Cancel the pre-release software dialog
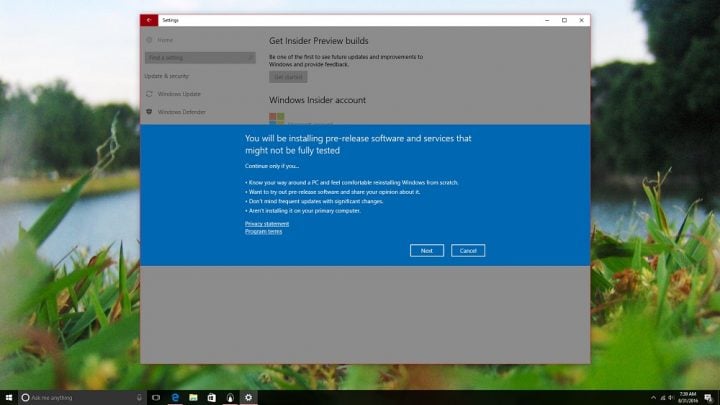 467,251
